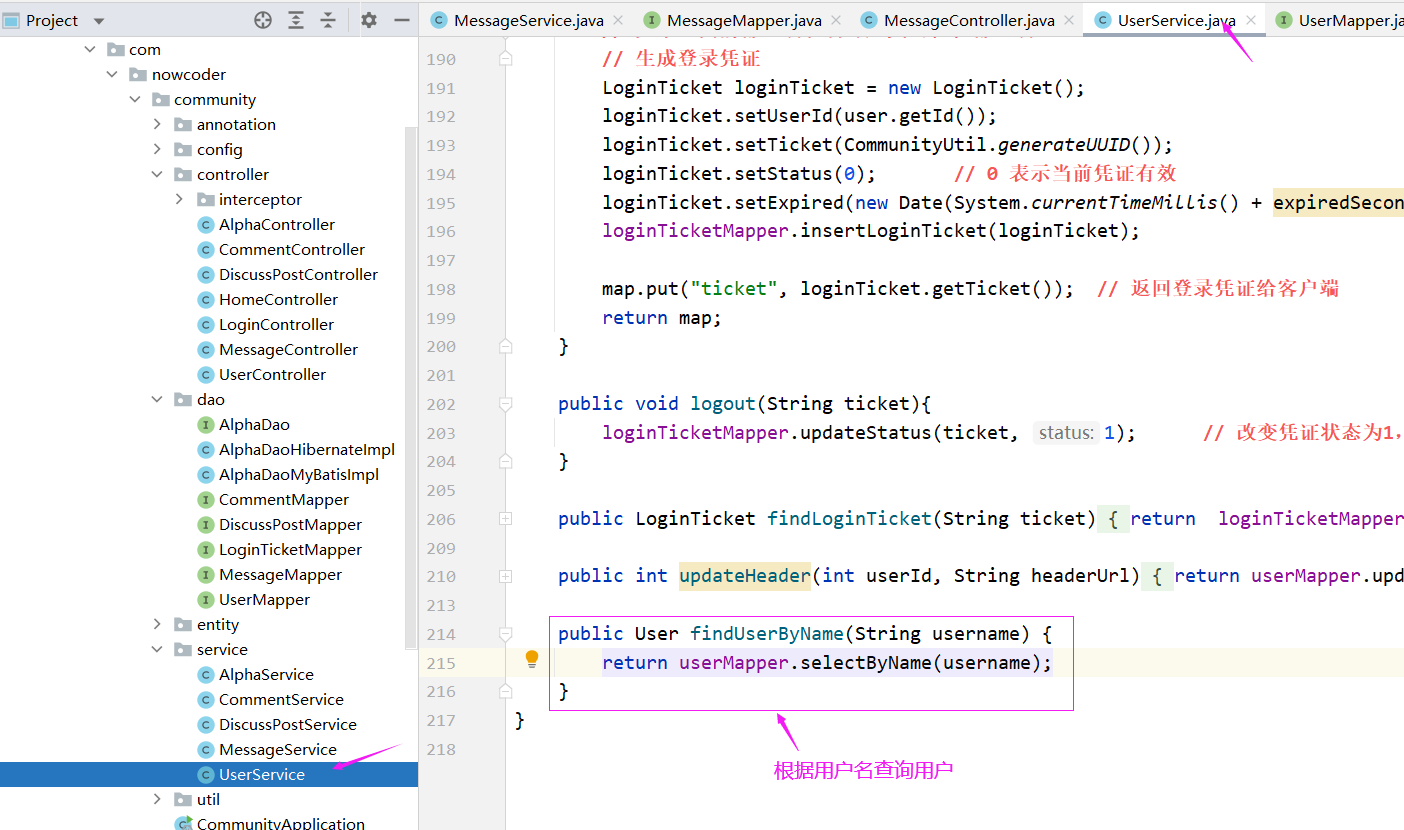Collapse logout method fold on line 202

tap(505, 404)
